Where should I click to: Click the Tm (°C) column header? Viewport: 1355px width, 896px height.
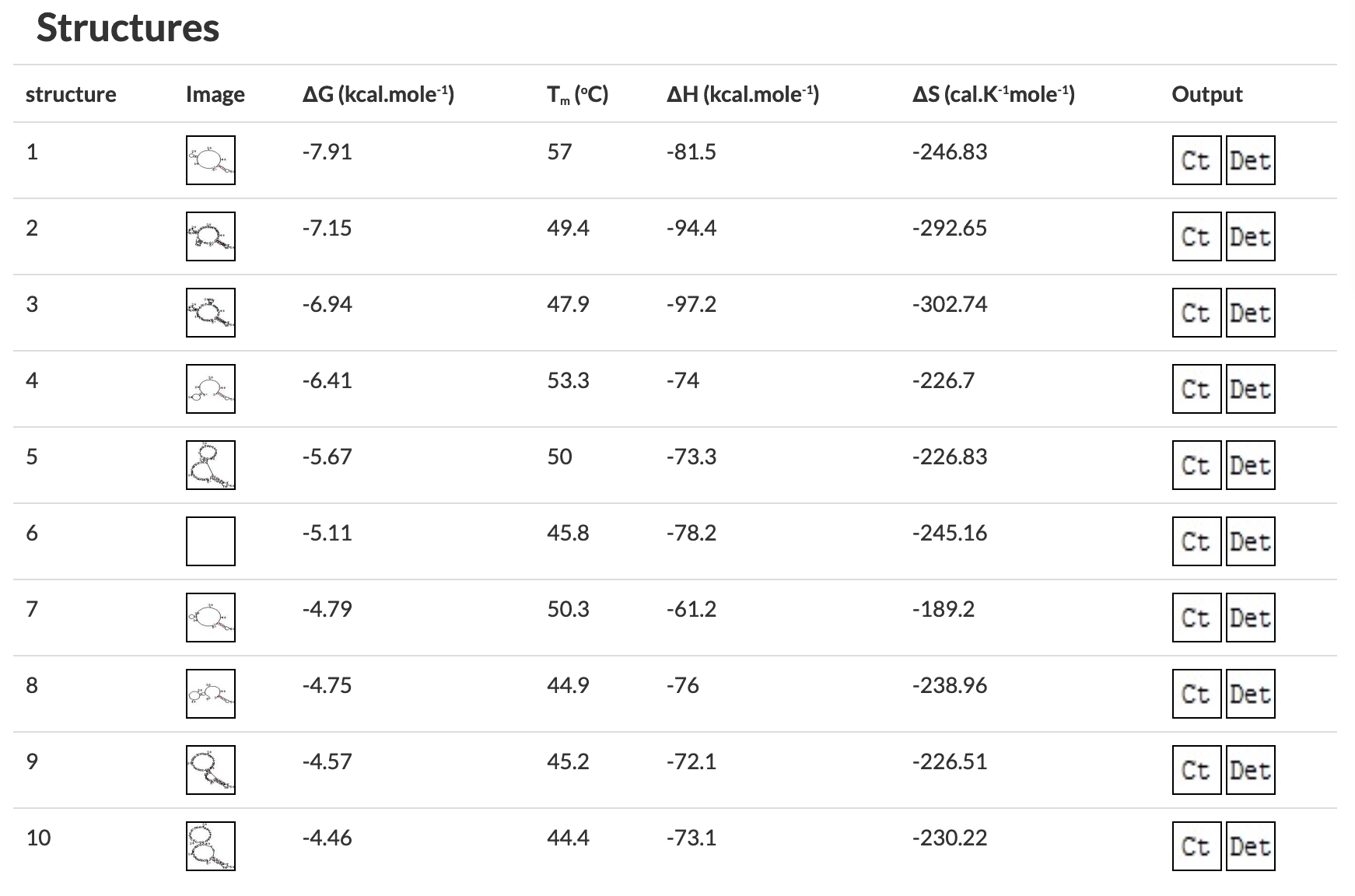point(577,95)
